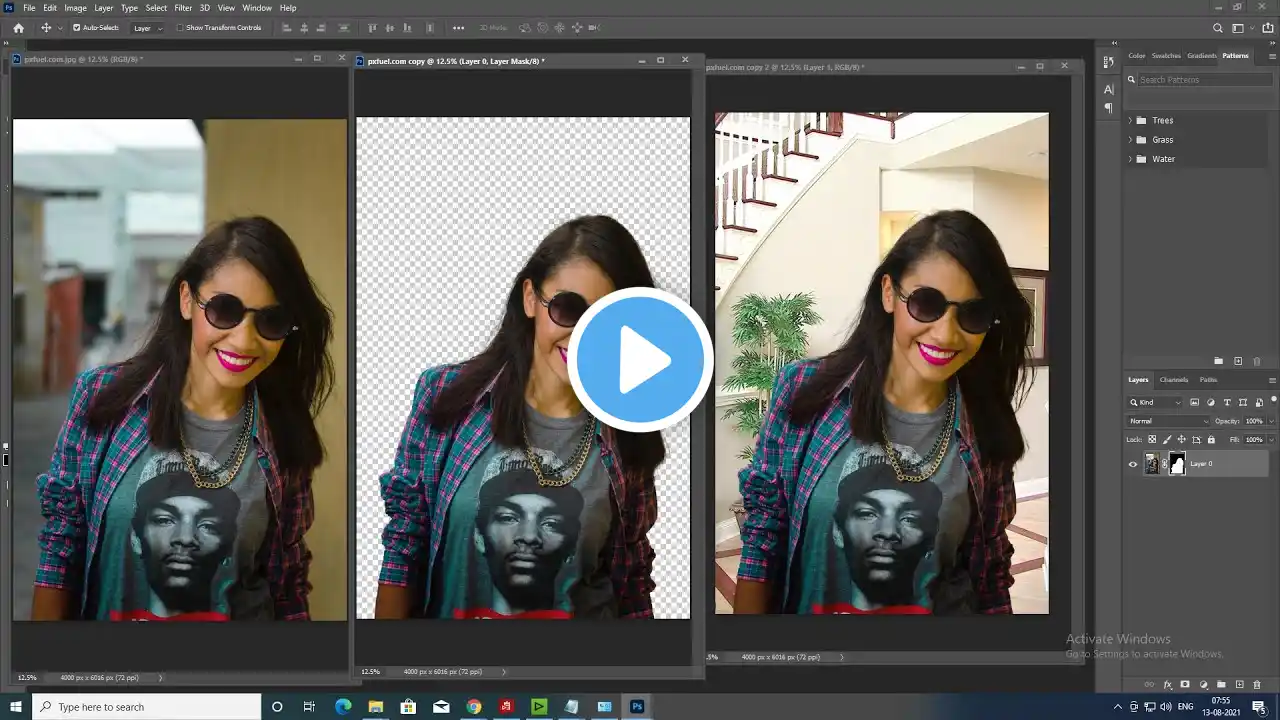Add a layer style with fx icon
Viewport: 1280px width, 720px height.
click(1167, 685)
